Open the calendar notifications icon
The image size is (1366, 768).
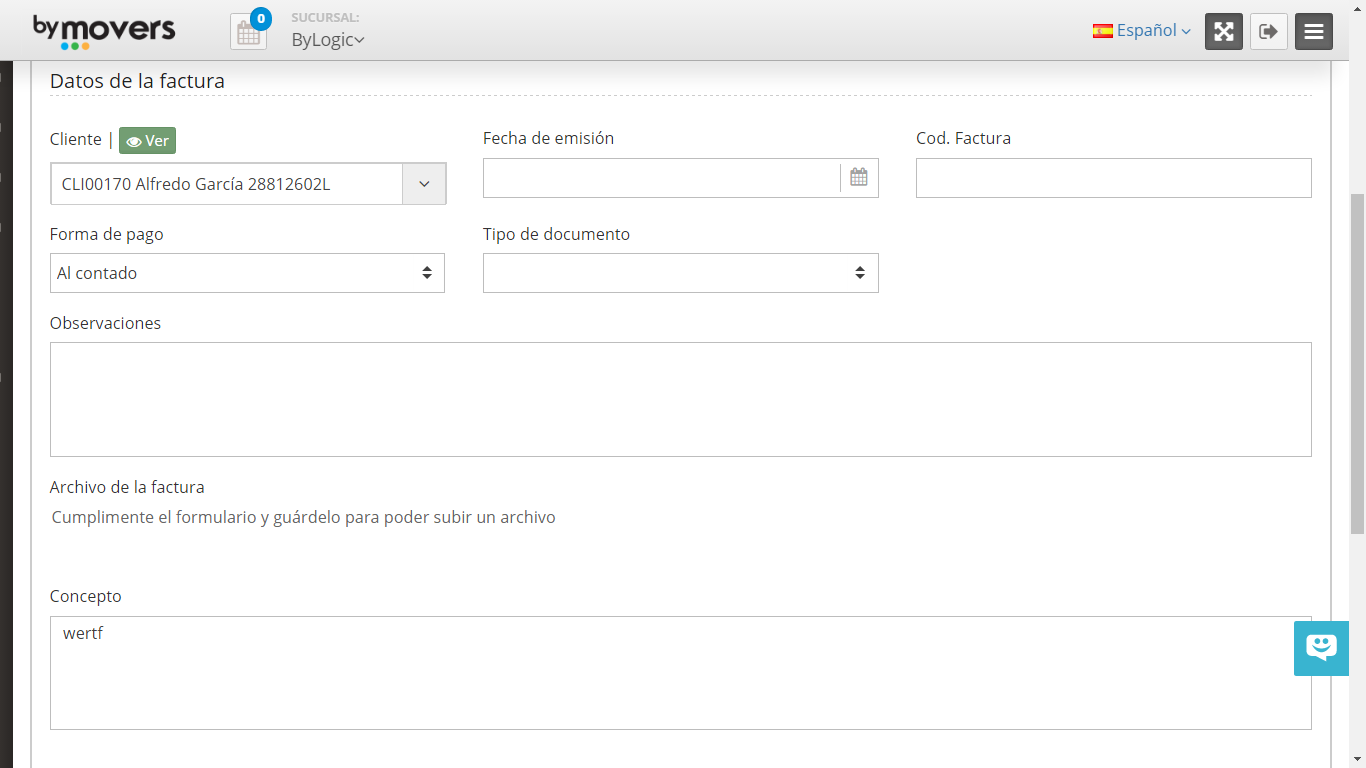click(248, 33)
